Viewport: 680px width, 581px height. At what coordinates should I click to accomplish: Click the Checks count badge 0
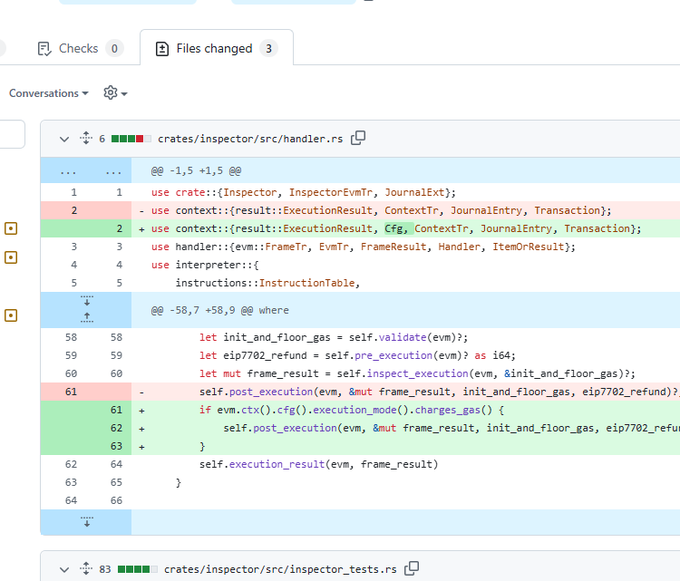114,49
